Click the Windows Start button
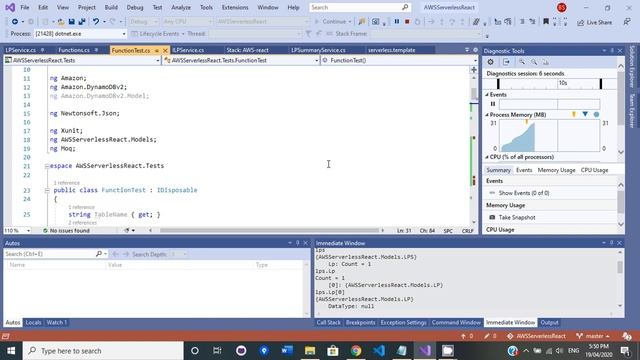640x360 pixels. click(x=11, y=351)
